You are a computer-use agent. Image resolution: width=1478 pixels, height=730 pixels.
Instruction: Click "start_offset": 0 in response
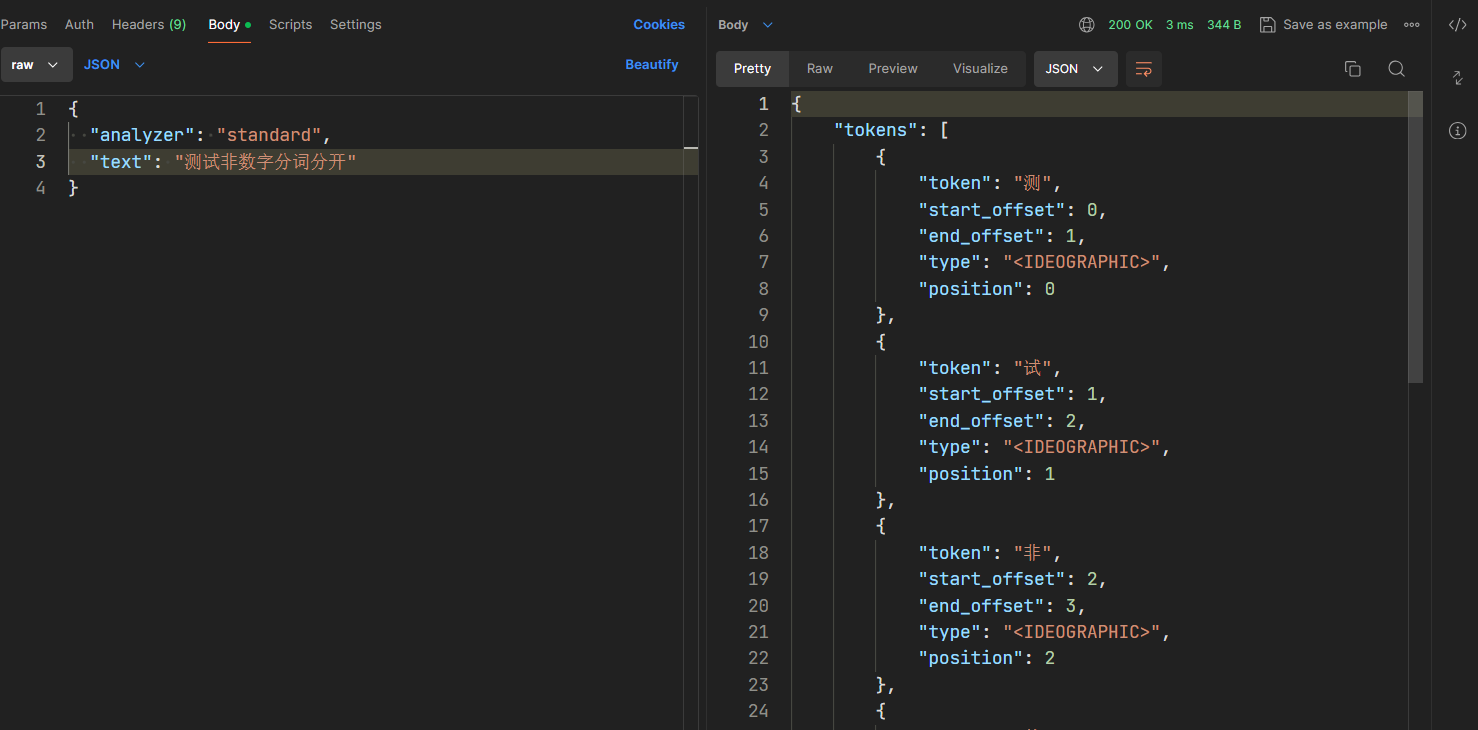click(1008, 210)
